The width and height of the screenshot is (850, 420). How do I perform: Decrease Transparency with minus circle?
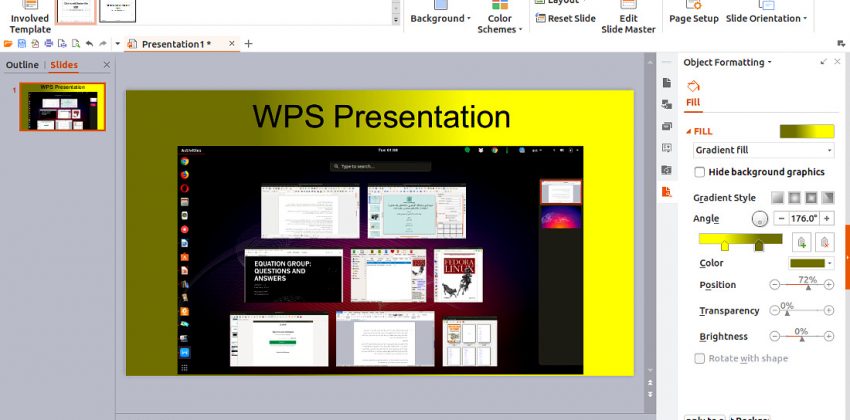click(775, 311)
